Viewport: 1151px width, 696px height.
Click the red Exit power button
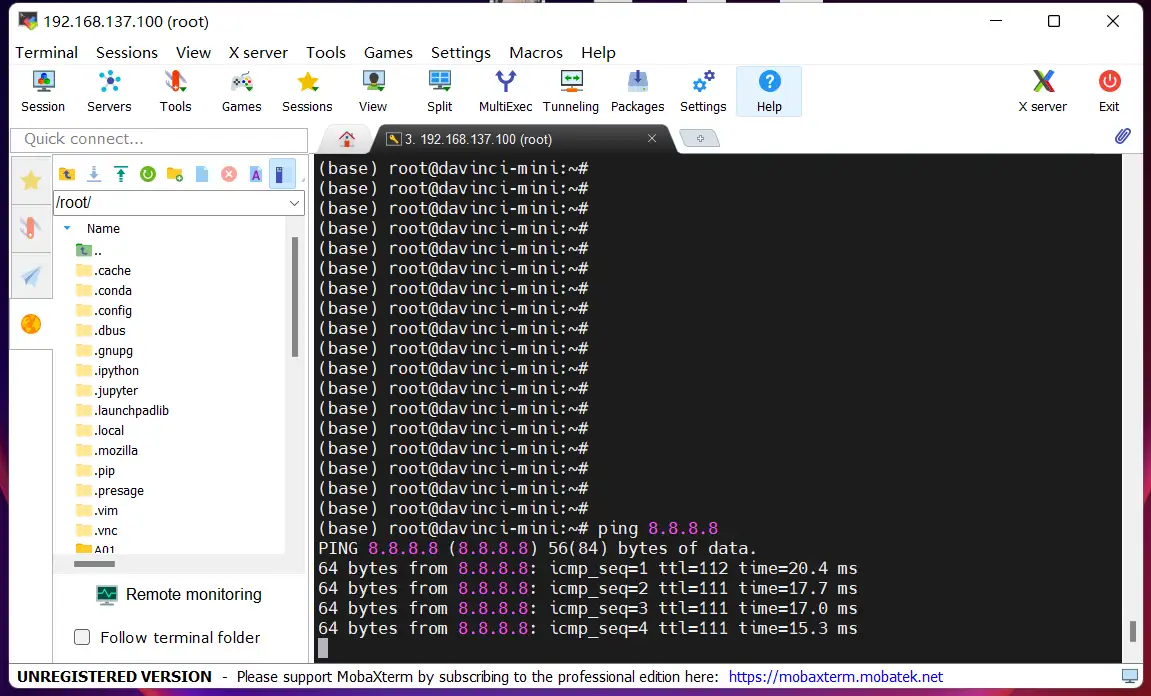tap(1109, 91)
